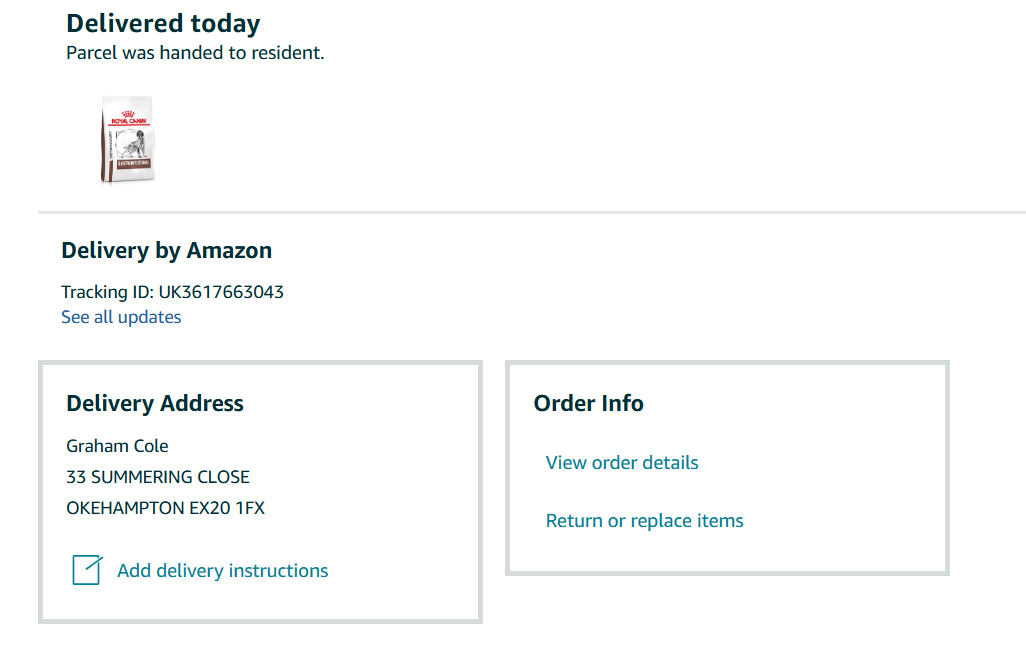This screenshot has height=657, width=1026.
Task: Click the Add delivery instructions edit icon
Action: (87, 569)
